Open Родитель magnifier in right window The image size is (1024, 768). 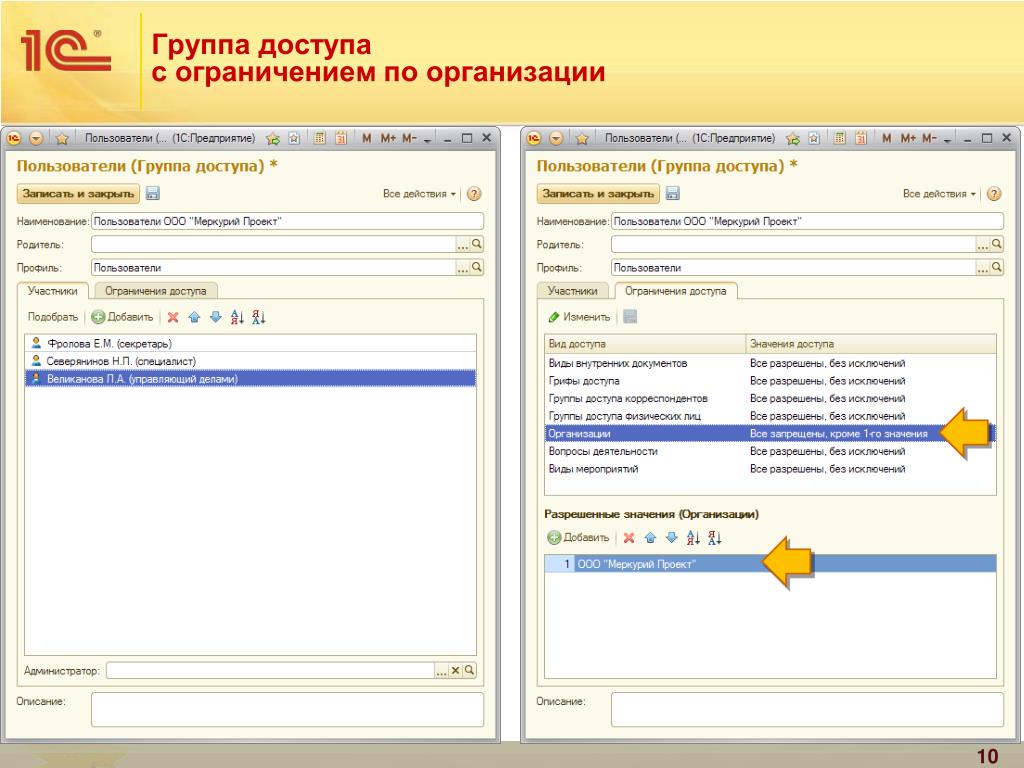997,244
